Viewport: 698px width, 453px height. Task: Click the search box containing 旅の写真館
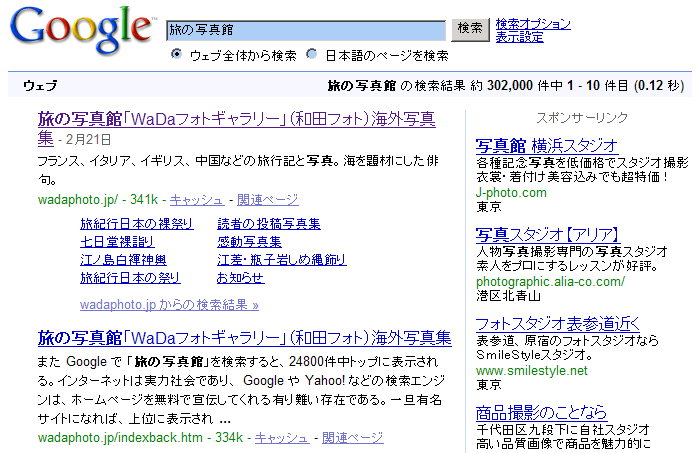(x=306, y=30)
